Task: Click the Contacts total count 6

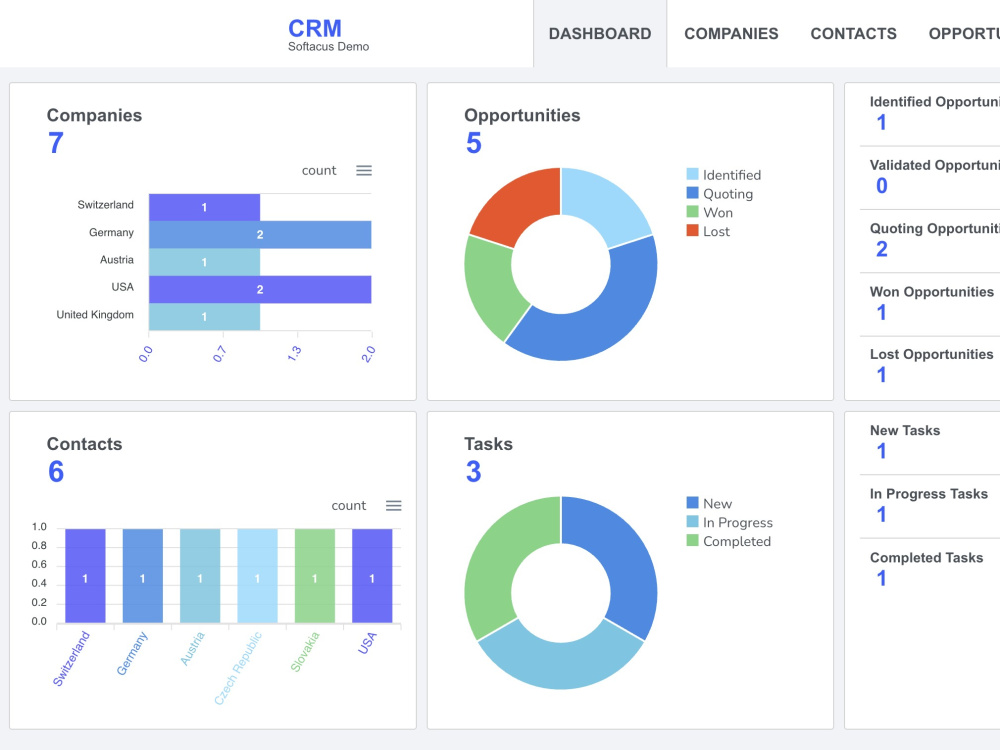Action: click(x=56, y=472)
